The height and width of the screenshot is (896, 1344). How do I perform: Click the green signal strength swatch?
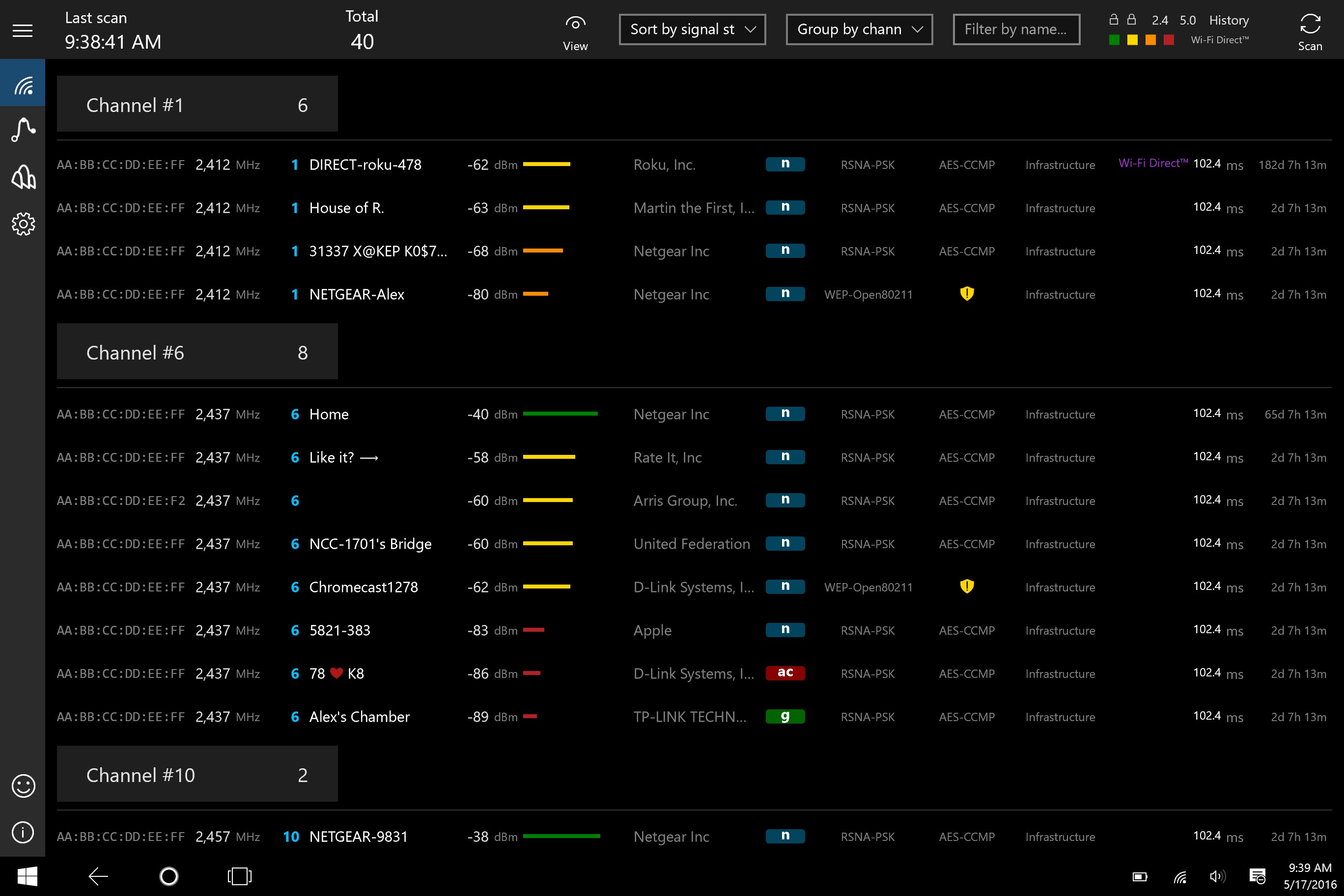(1114, 40)
